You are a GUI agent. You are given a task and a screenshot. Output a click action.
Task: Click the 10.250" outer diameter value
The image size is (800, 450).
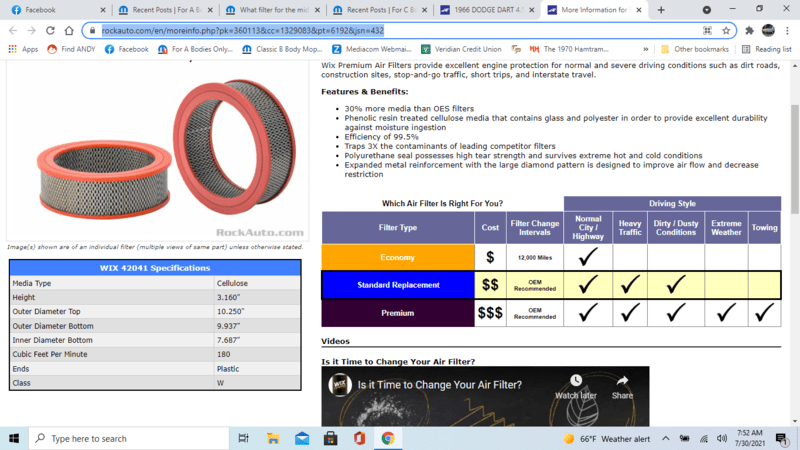tap(231, 311)
